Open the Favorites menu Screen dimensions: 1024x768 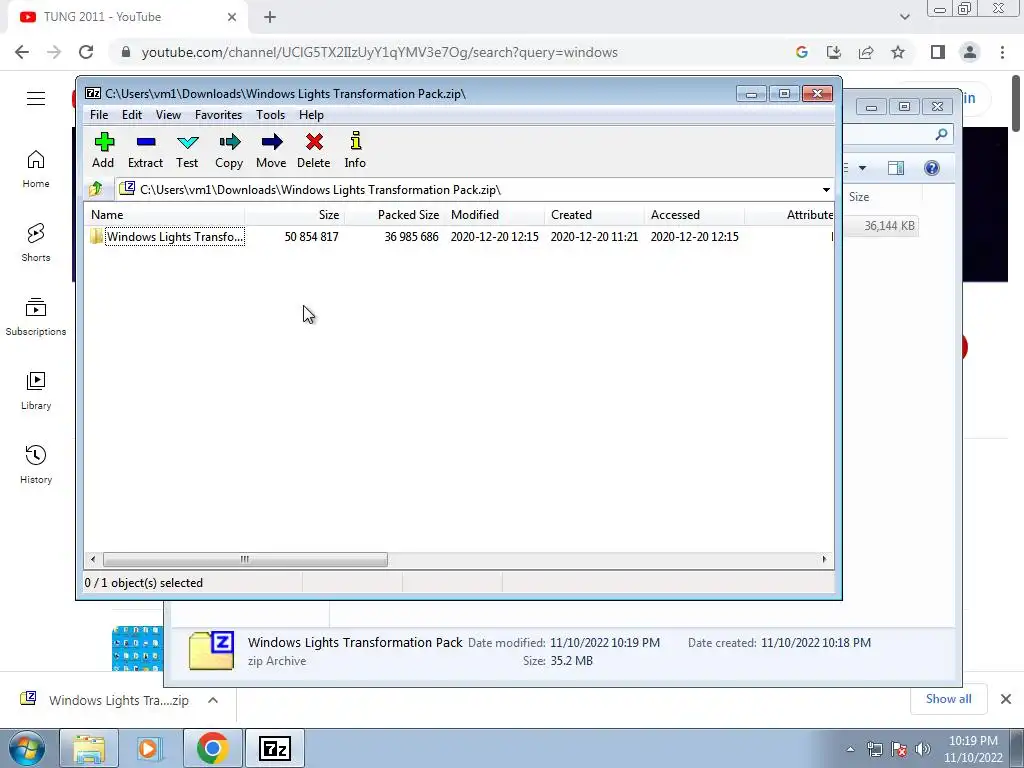[x=219, y=115]
